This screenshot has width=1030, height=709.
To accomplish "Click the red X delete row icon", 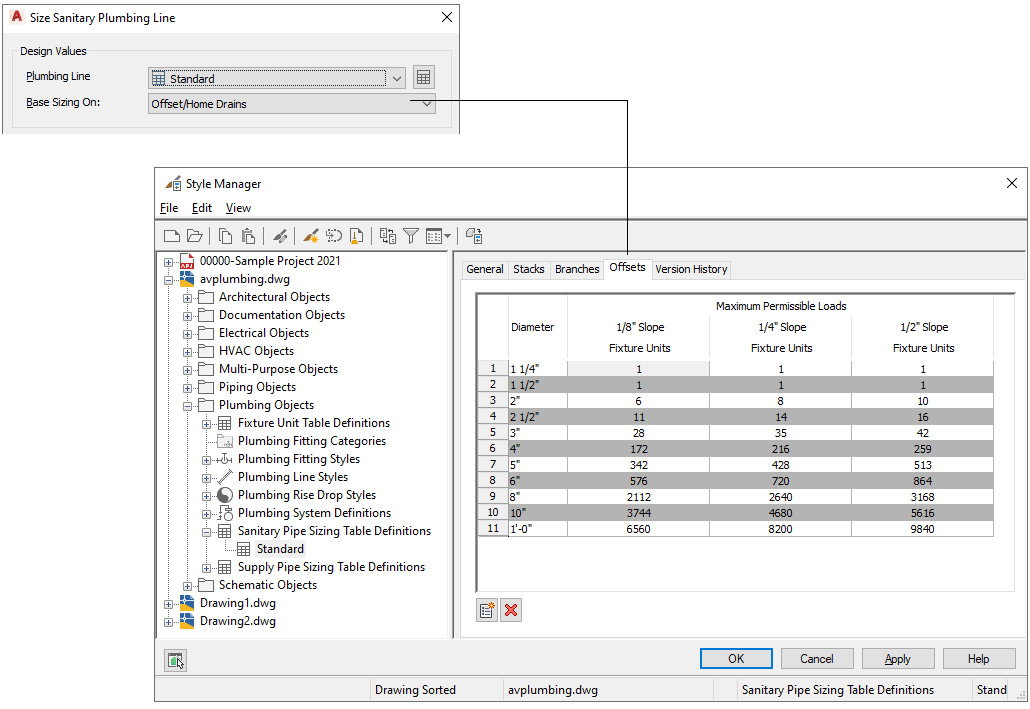I will pyautogui.click(x=511, y=610).
